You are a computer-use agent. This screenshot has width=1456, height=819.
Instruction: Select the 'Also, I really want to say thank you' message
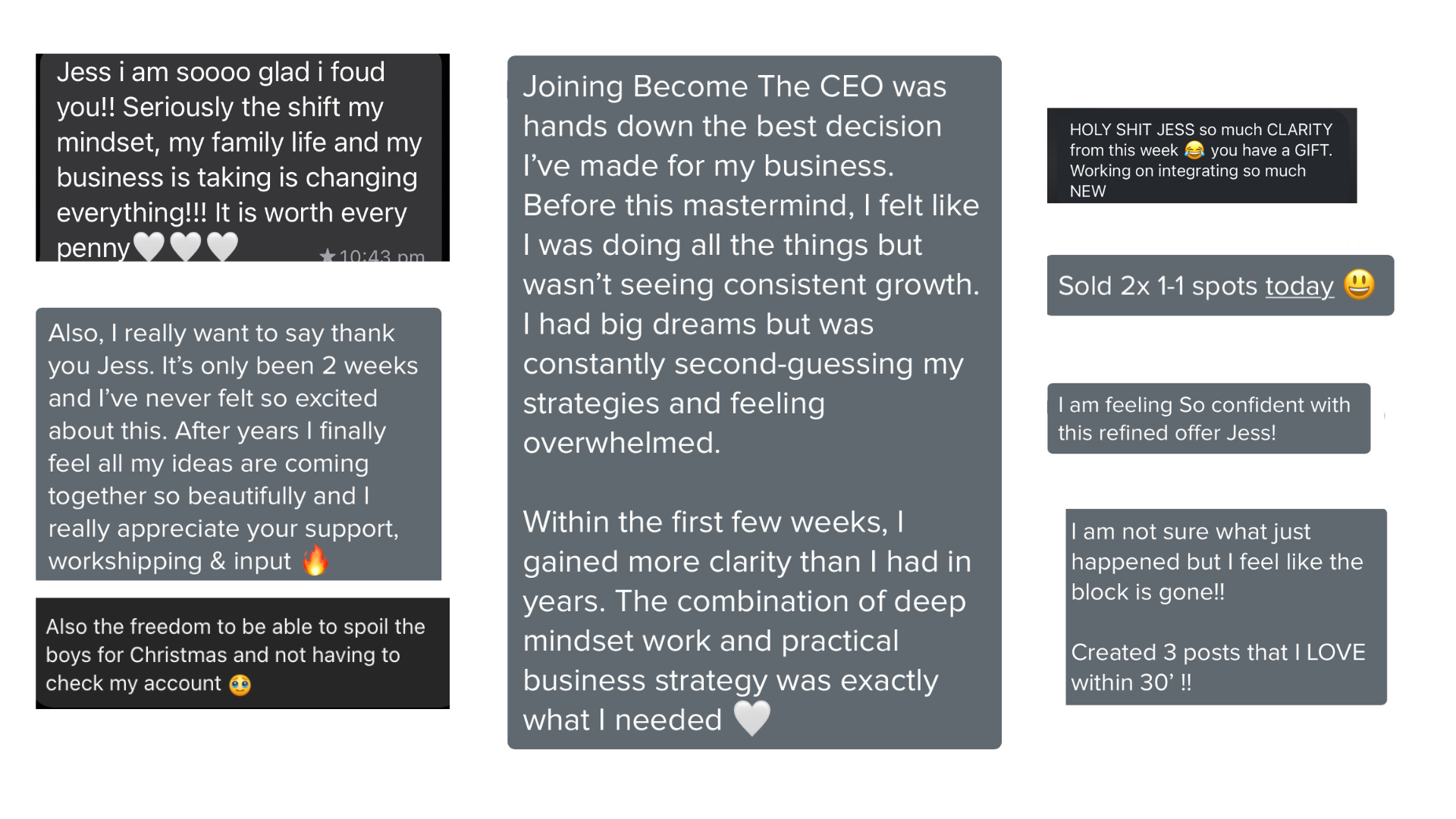[x=238, y=444]
